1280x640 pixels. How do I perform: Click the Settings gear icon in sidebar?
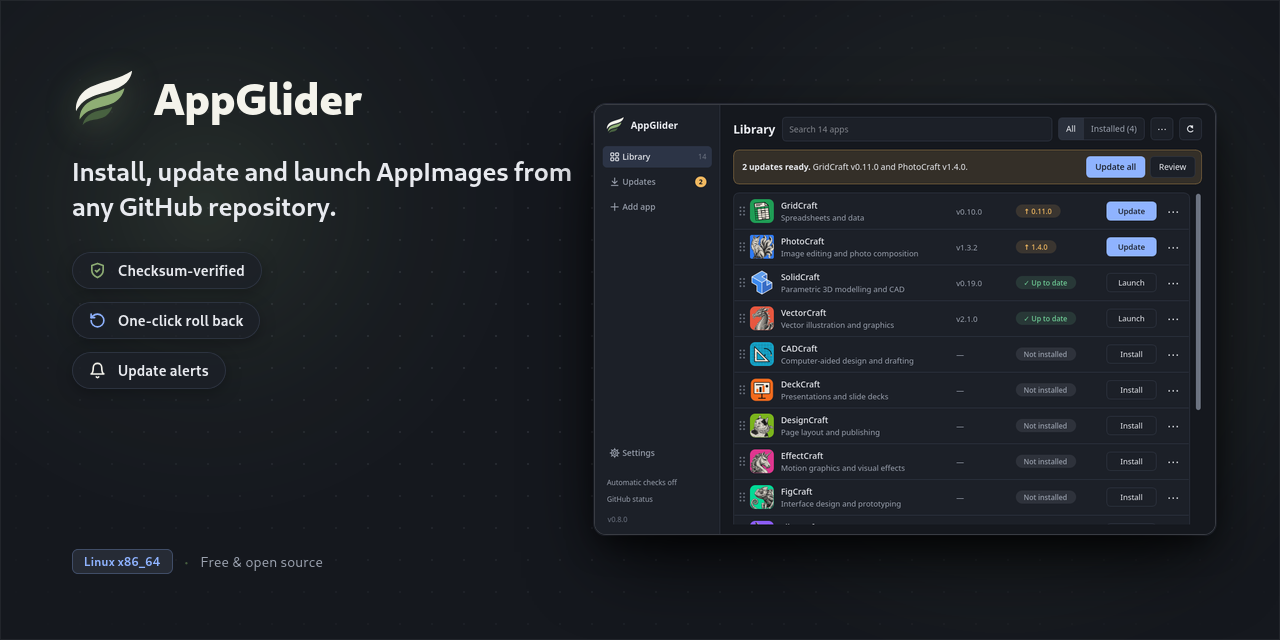point(615,453)
